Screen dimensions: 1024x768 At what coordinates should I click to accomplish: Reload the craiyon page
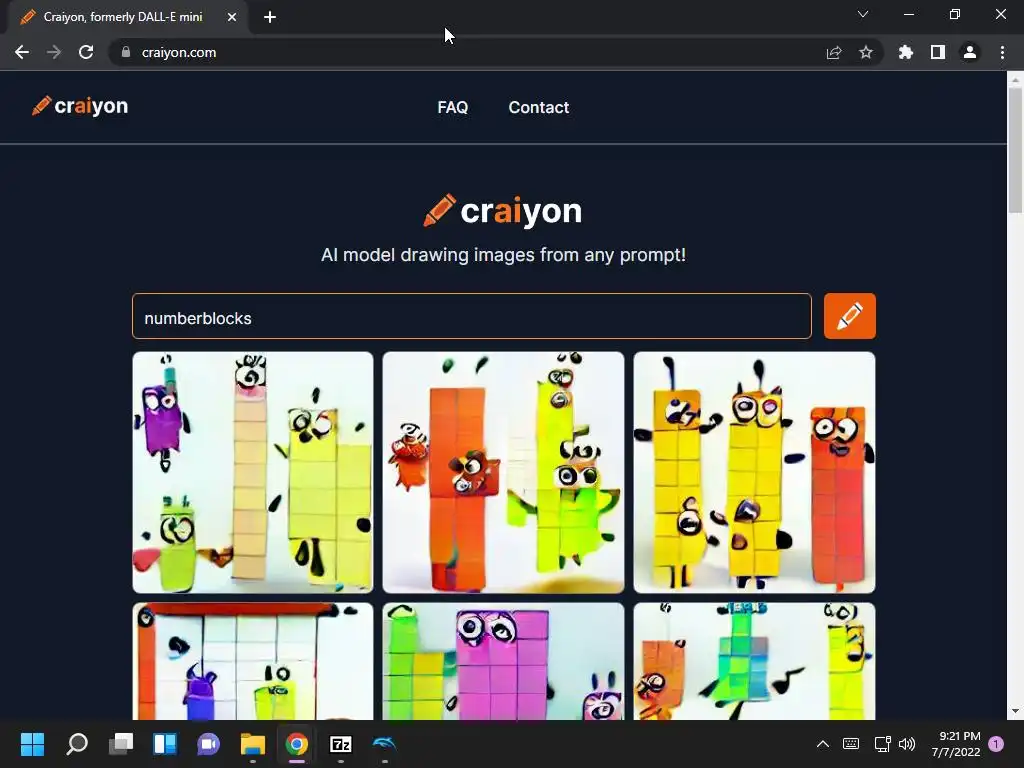pos(86,52)
